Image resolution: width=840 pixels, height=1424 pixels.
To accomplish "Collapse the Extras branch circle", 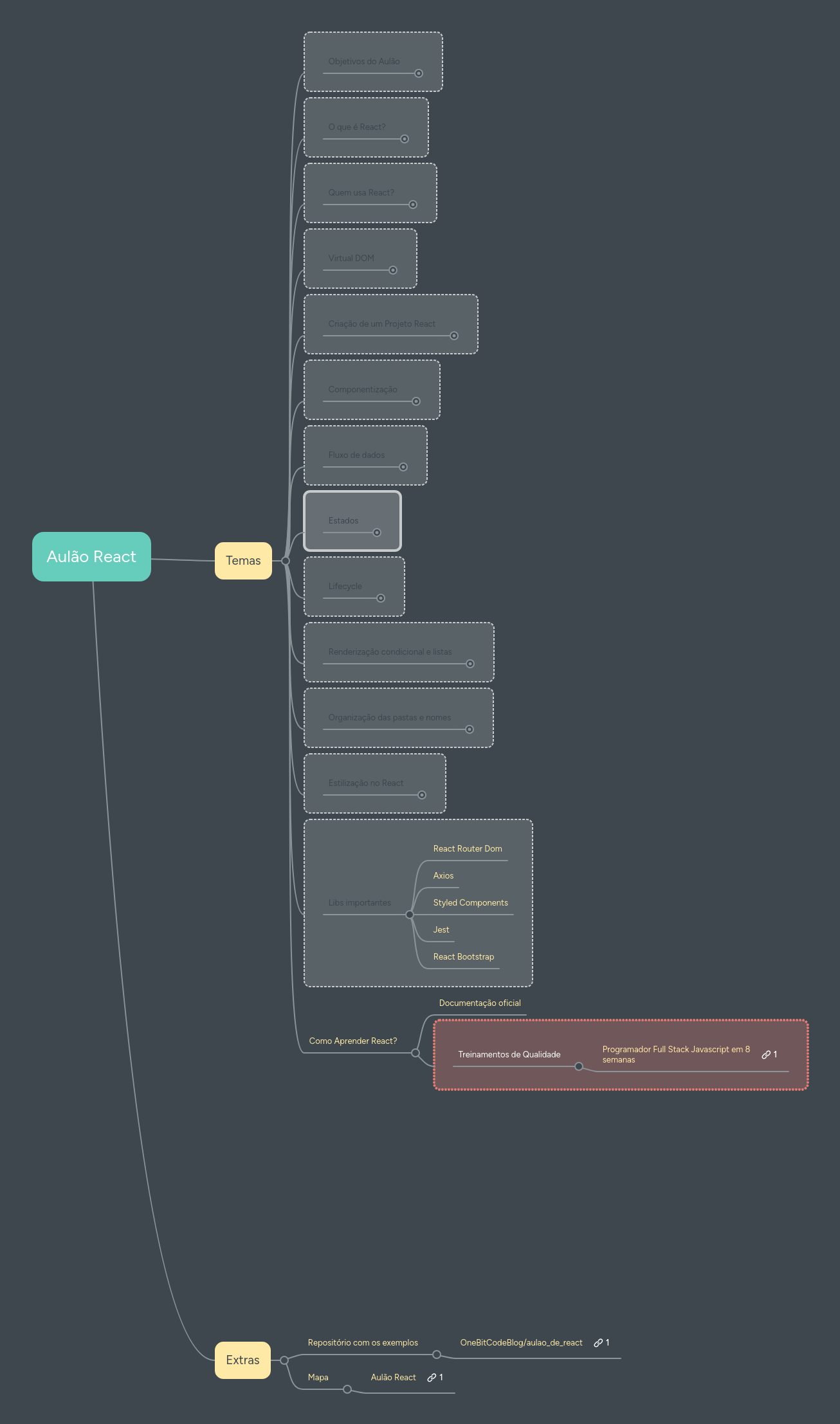I will point(284,1360).
